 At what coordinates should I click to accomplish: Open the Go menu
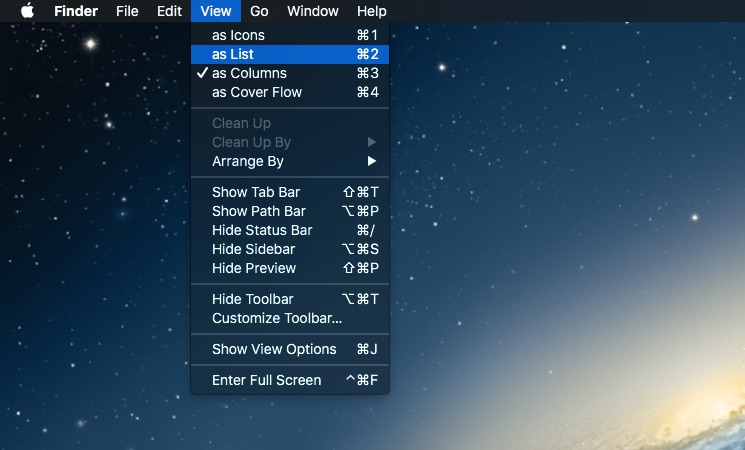(x=259, y=11)
